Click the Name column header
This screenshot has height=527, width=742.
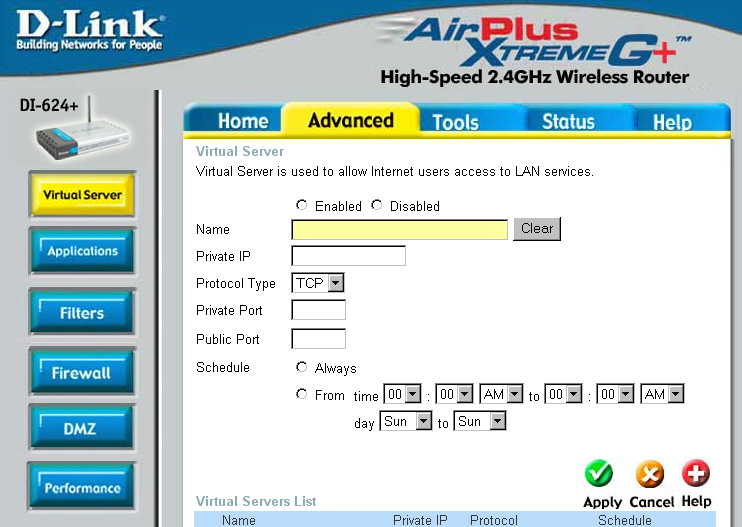pos(239,520)
